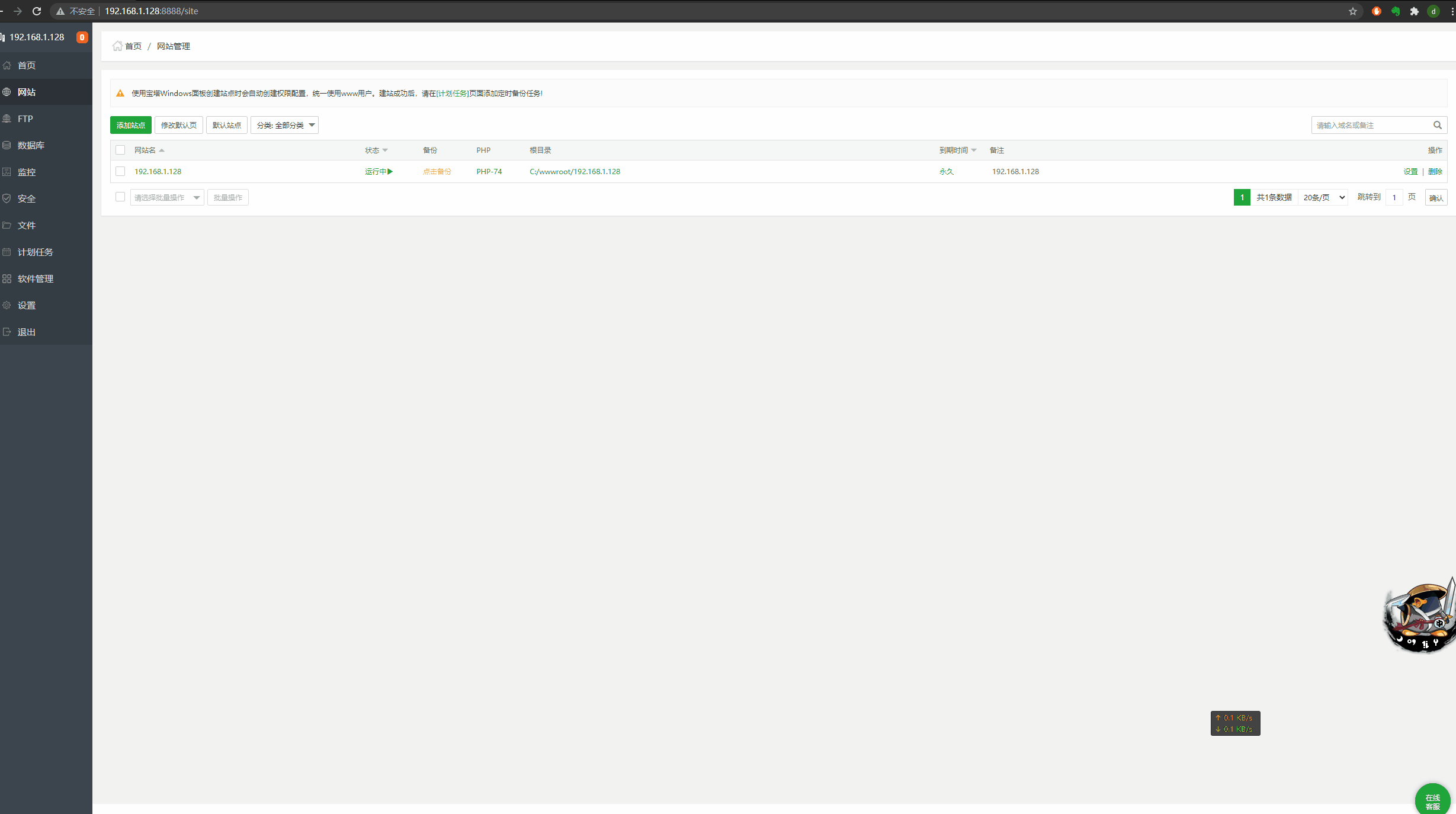1456x814 pixels.
Task: Click 删除 to delete the site
Action: coord(1435,172)
